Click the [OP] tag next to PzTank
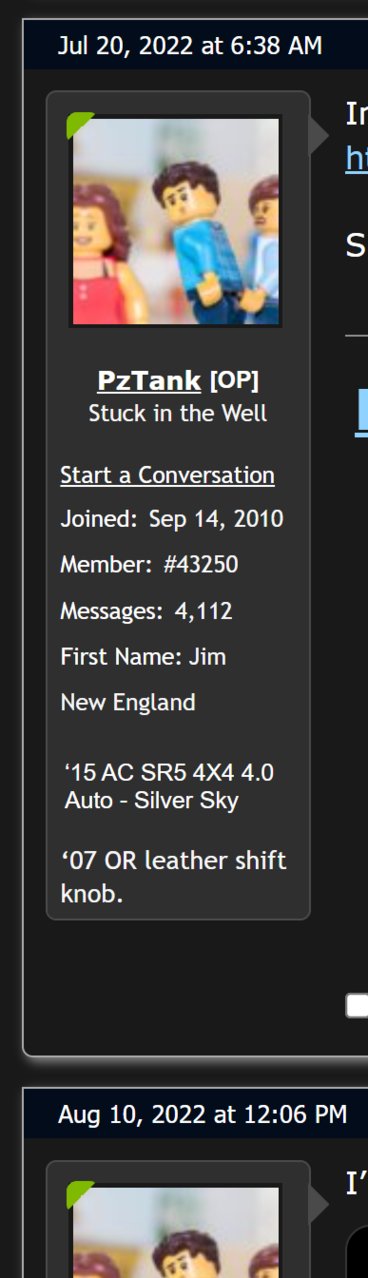 pos(234,381)
